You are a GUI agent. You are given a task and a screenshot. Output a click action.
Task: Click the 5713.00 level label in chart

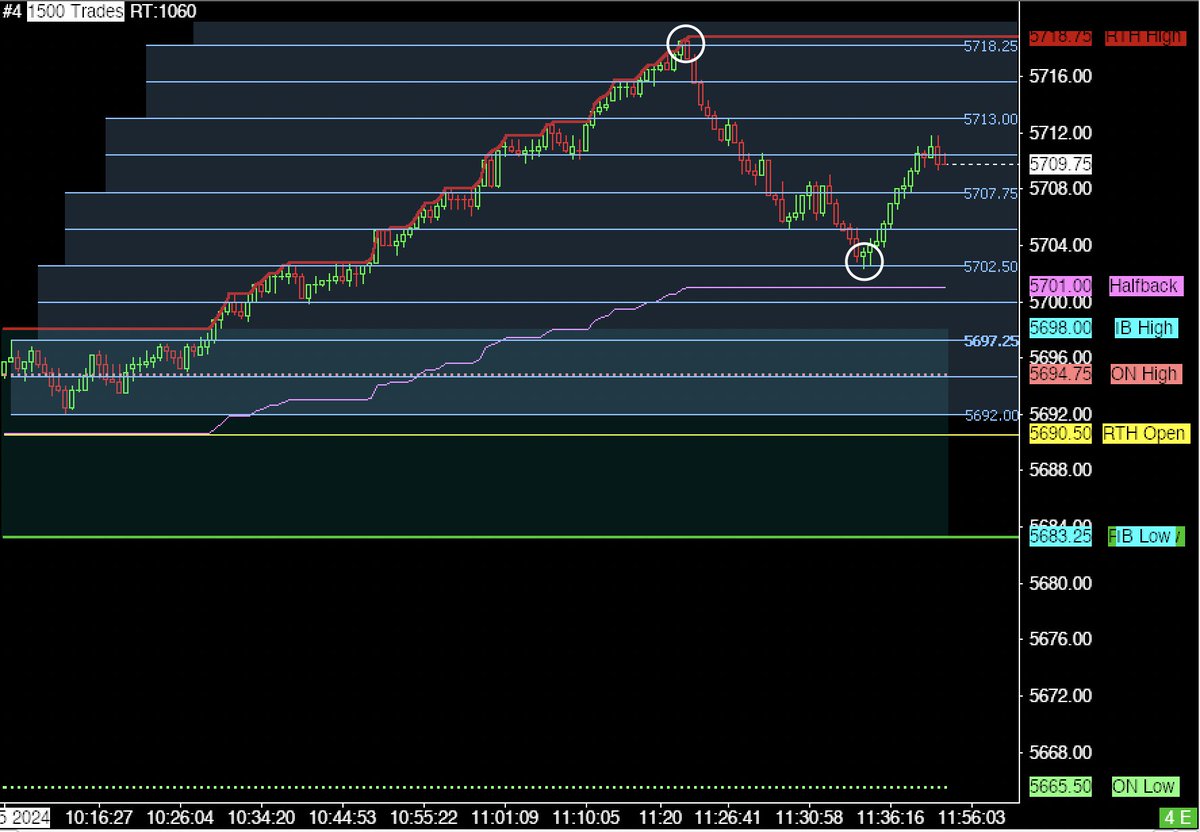[990, 119]
